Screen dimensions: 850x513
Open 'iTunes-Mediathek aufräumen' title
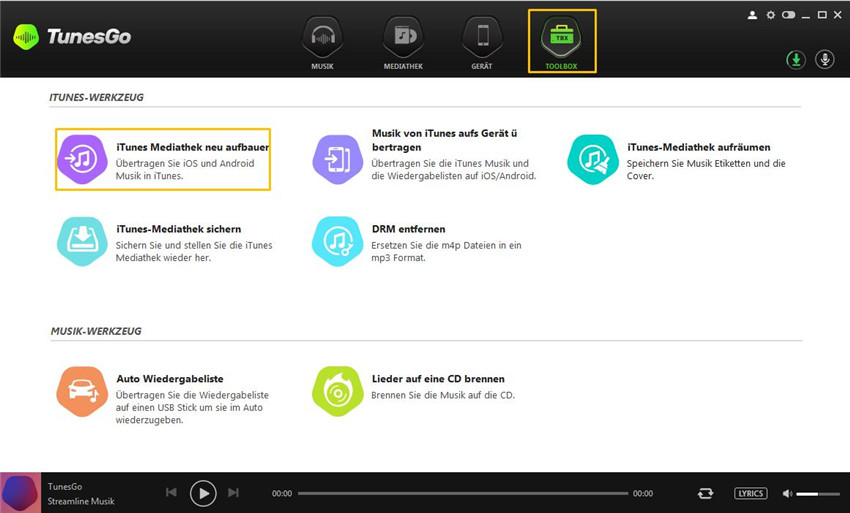[698, 147]
